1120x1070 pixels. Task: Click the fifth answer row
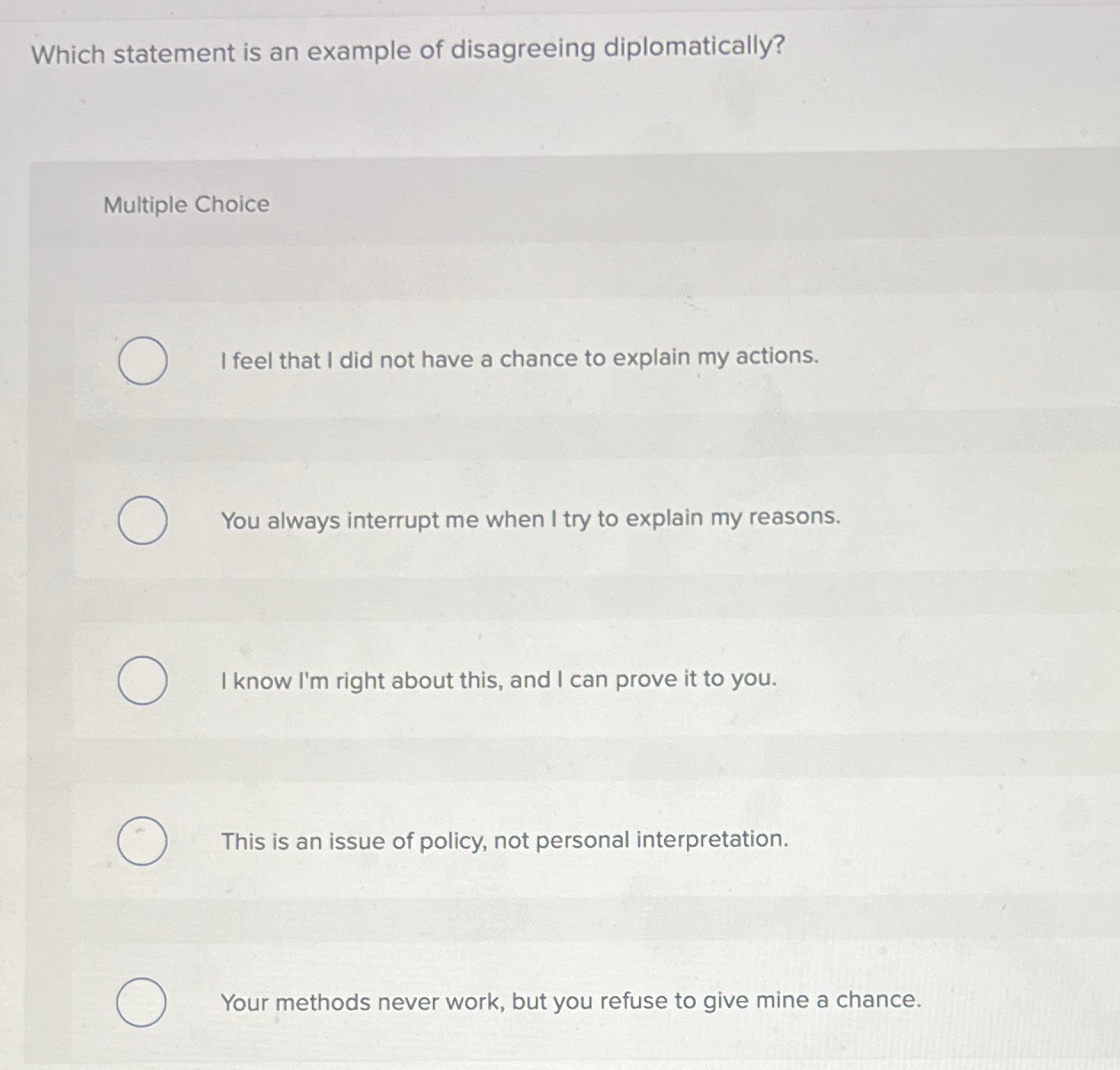point(551,1002)
